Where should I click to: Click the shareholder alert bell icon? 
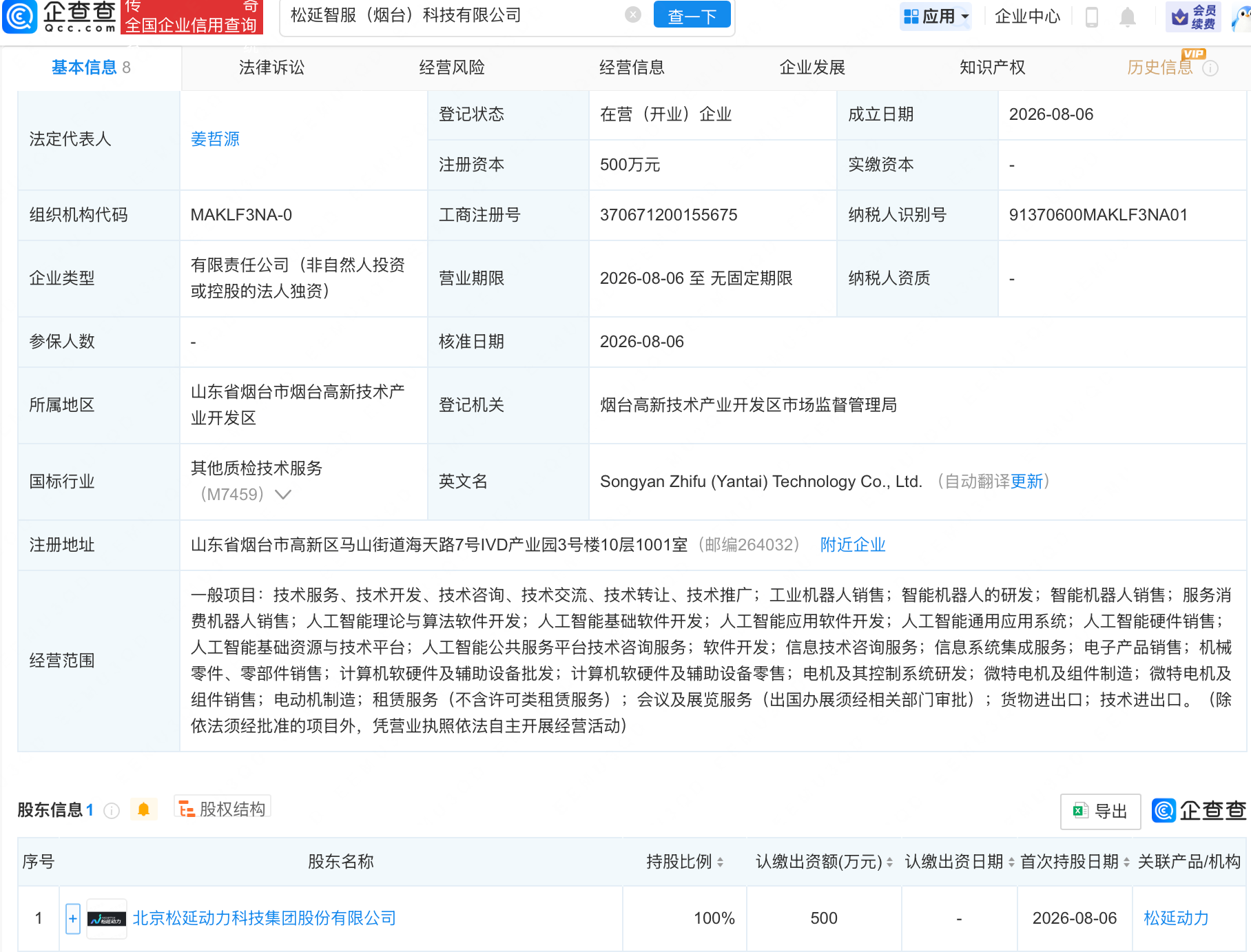143,809
